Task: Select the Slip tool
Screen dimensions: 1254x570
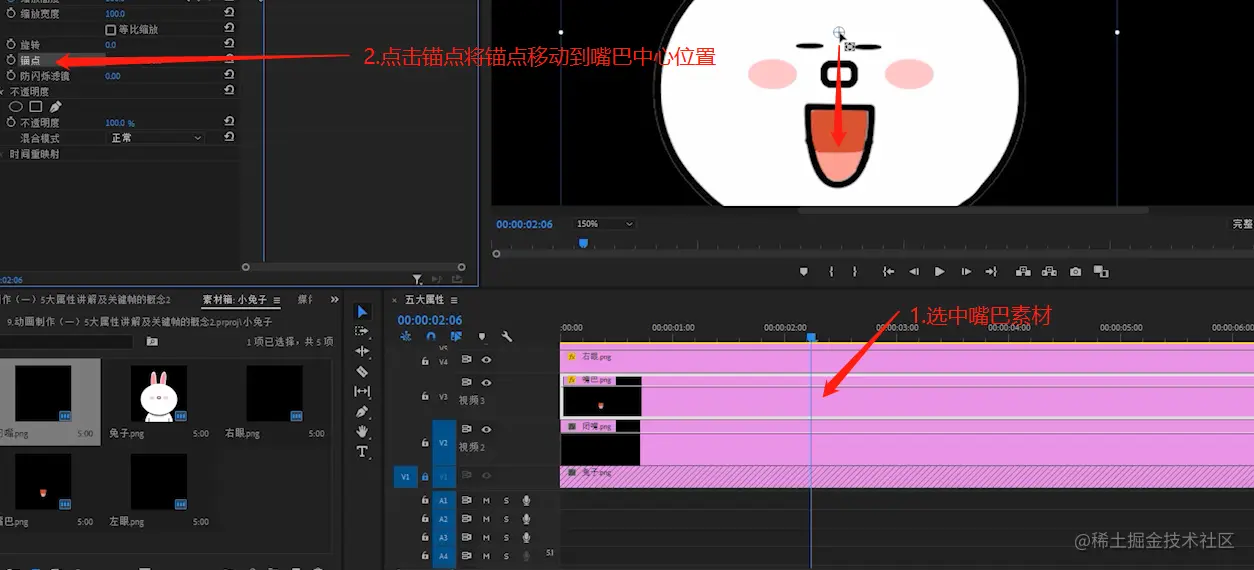Action: pos(362,391)
